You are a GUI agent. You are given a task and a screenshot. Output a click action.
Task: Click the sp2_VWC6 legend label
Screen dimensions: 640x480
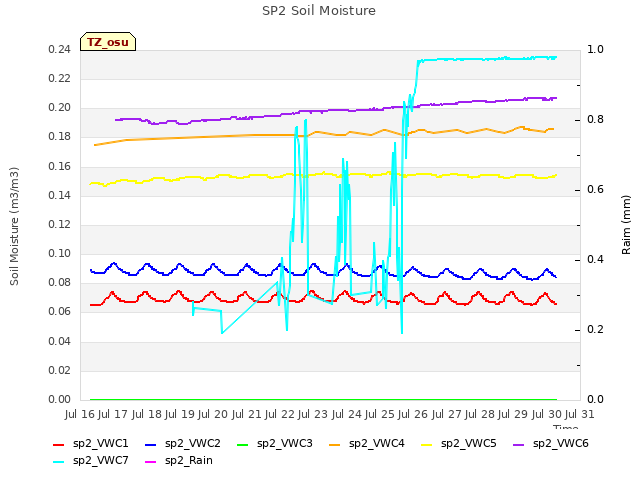(560, 443)
